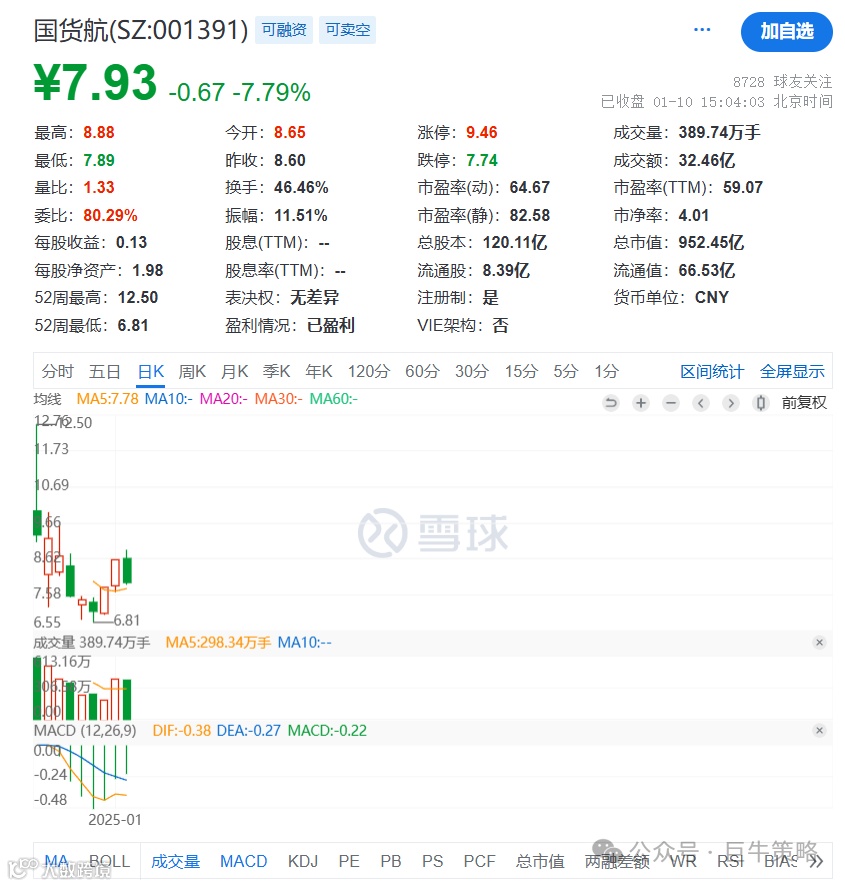Click the 8728 球友关注 followers text
Image resolution: width=845 pixels, height=886 pixels.
click(782, 82)
